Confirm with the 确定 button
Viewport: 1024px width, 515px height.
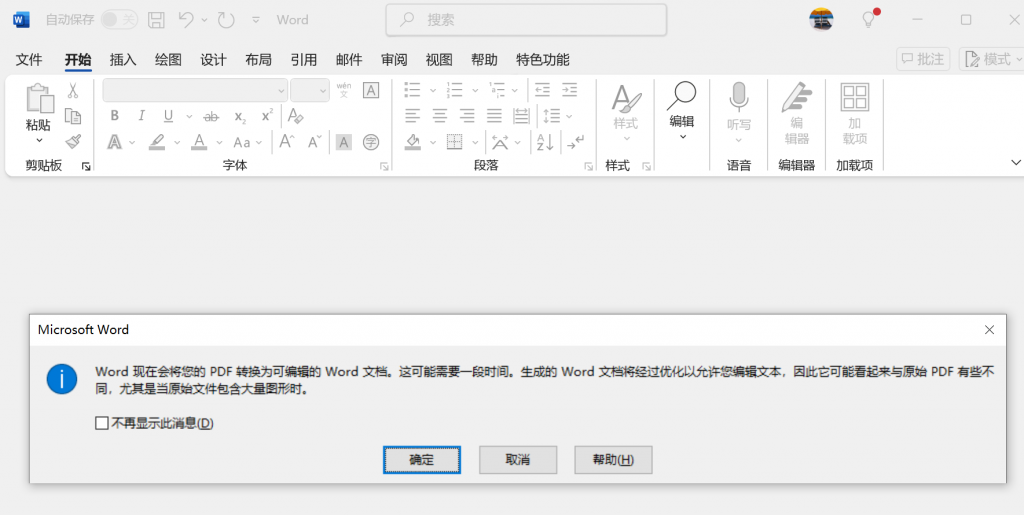click(422, 460)
